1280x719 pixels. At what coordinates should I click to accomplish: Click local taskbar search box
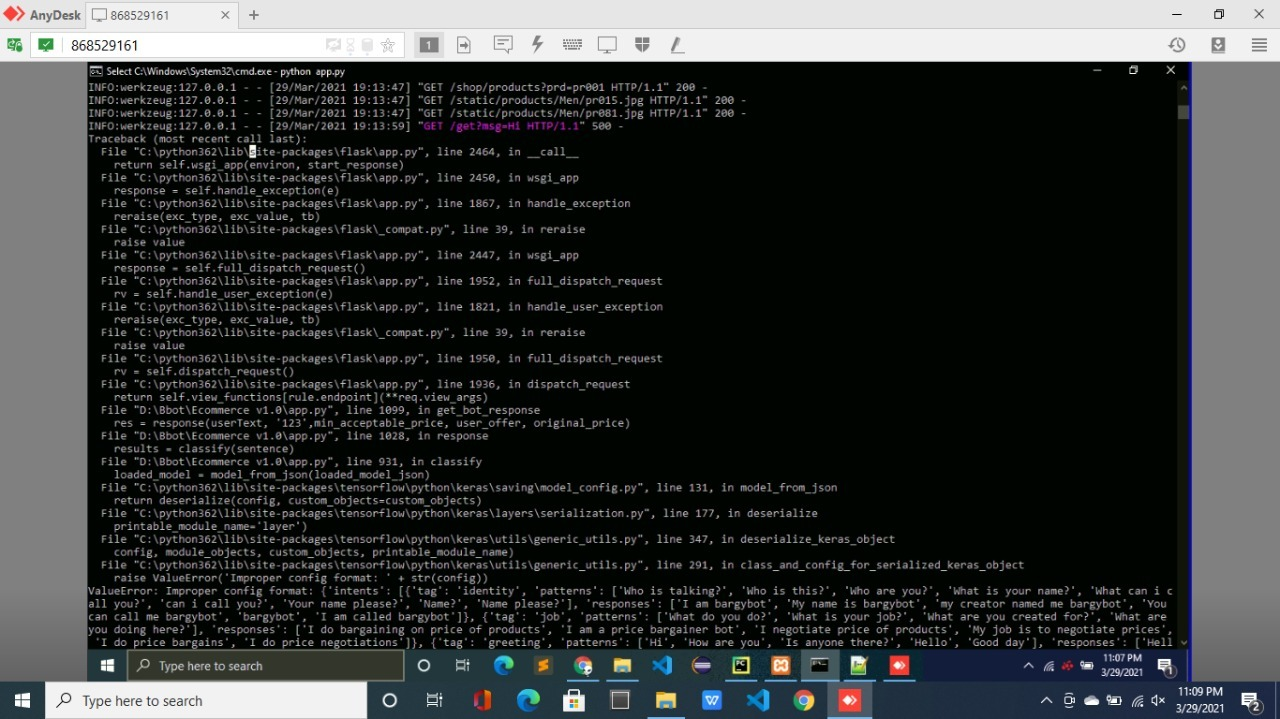tap(208, 701)
